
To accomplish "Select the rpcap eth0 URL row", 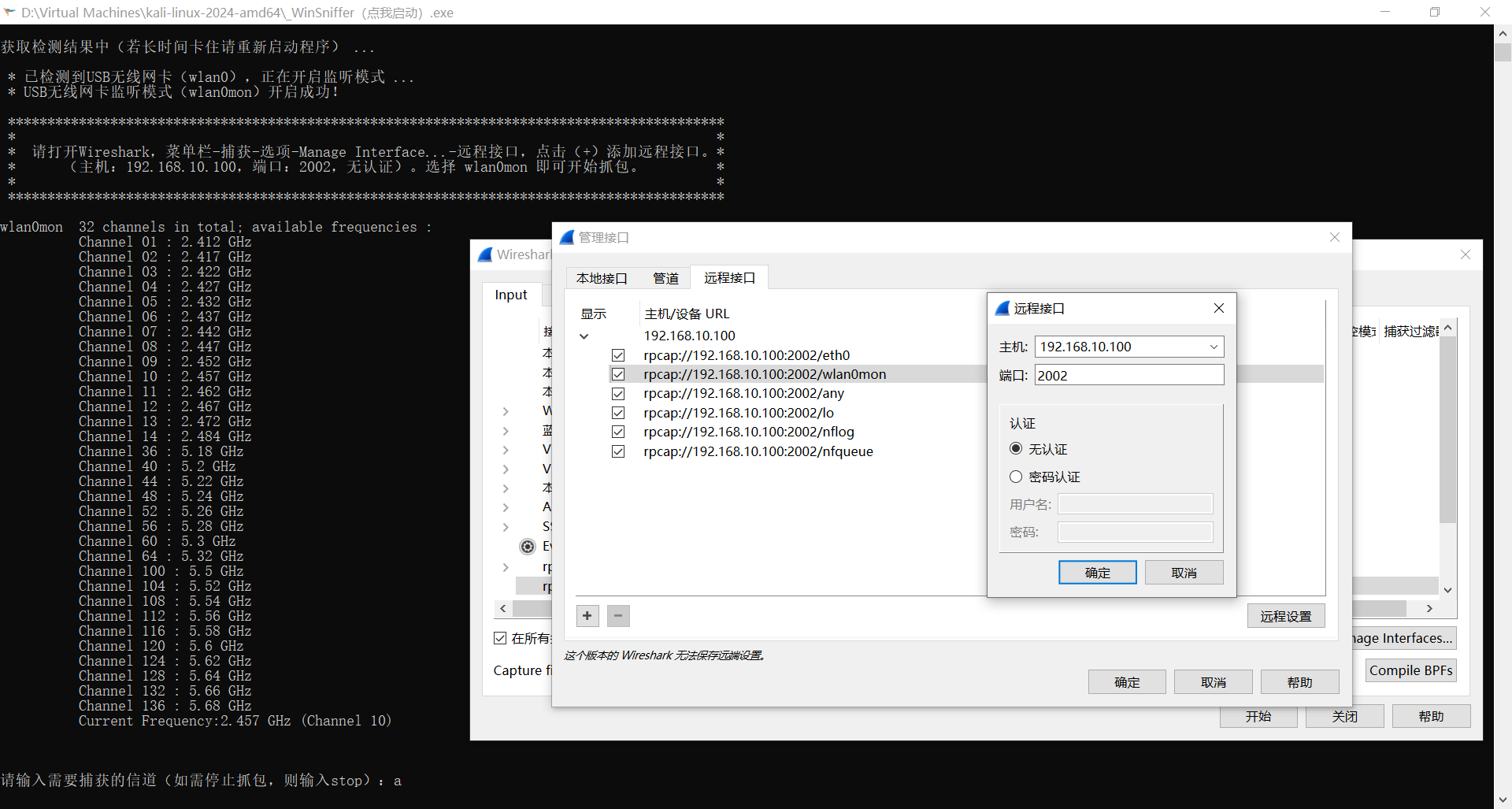I will coord(747,355).
